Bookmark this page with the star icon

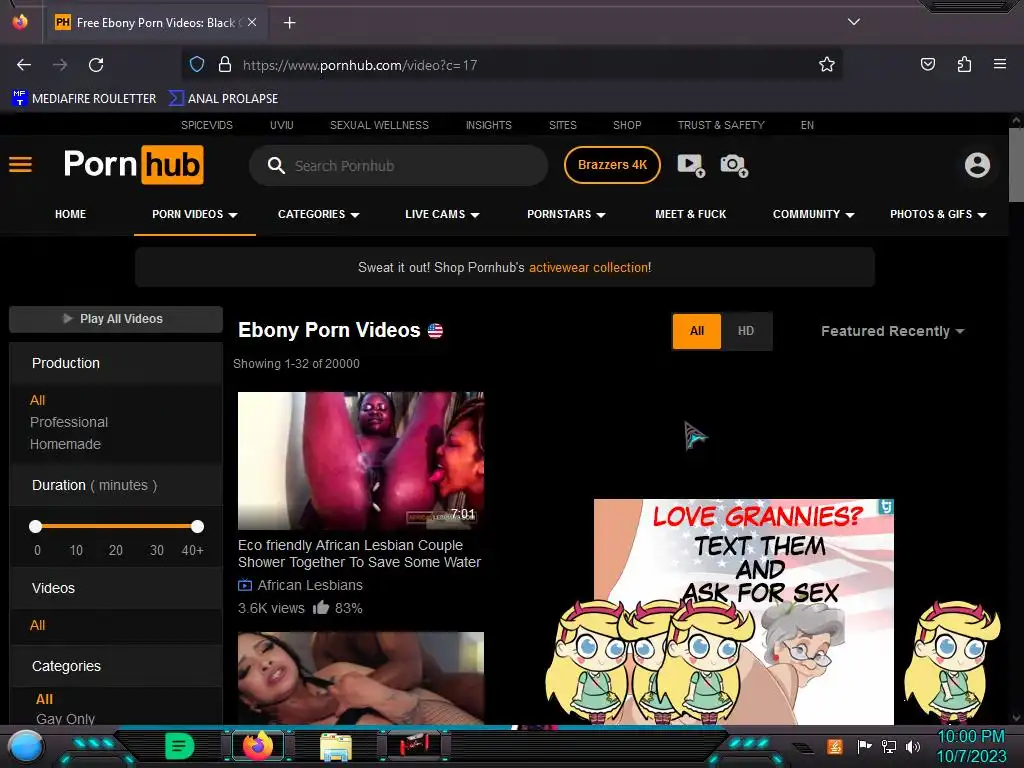[827, 64]
